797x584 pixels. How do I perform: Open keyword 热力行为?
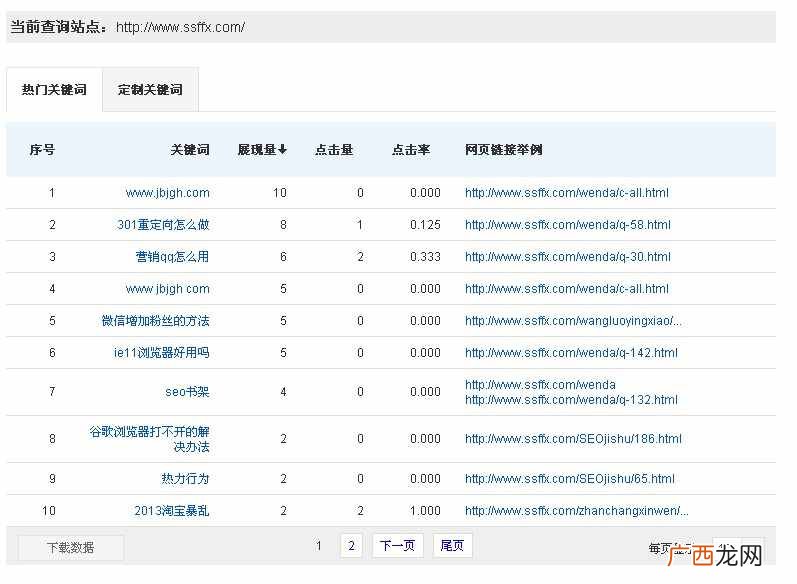pos(185,479)
